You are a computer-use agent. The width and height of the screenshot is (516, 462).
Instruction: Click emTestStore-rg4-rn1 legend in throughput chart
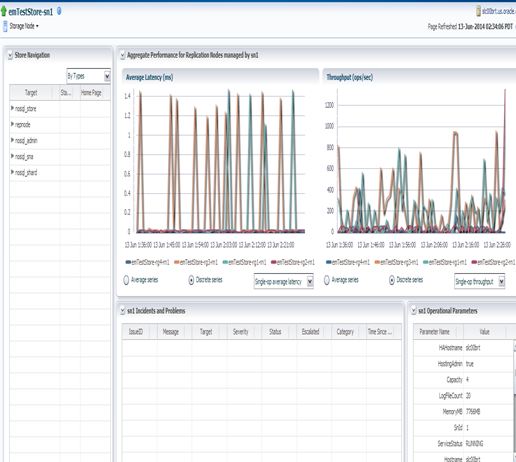348,262
